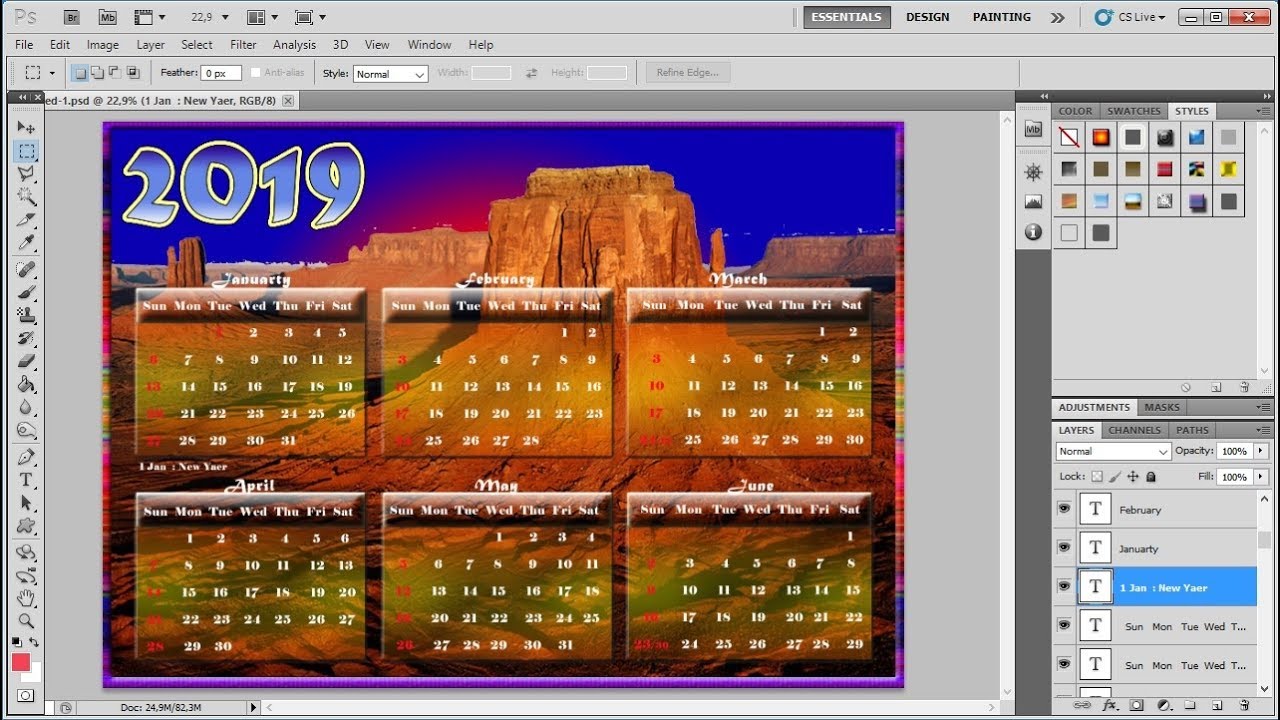
Task: Select the Brush tool
Action: (x=26, y=292)
